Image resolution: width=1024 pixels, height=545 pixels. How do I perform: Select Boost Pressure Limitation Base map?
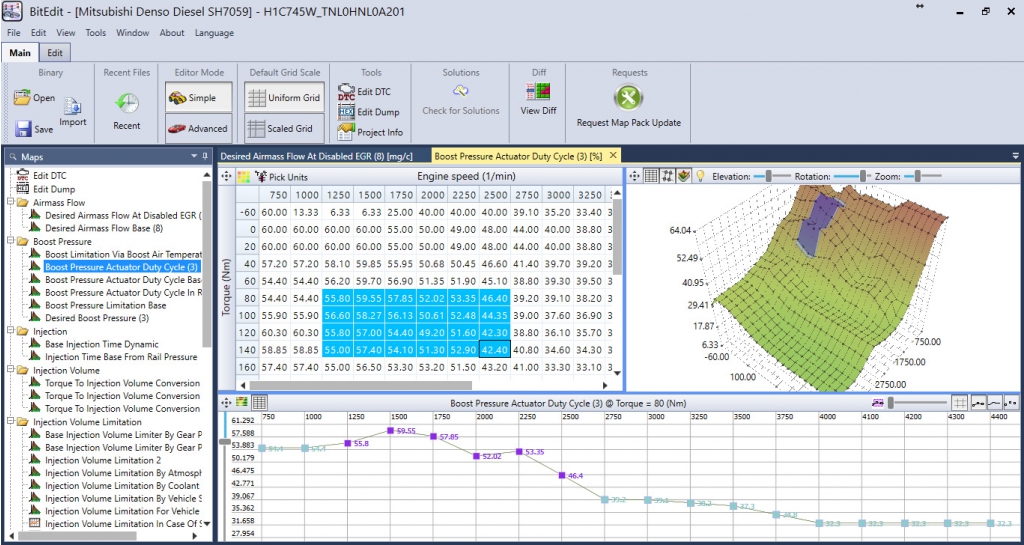pos(105,305)
